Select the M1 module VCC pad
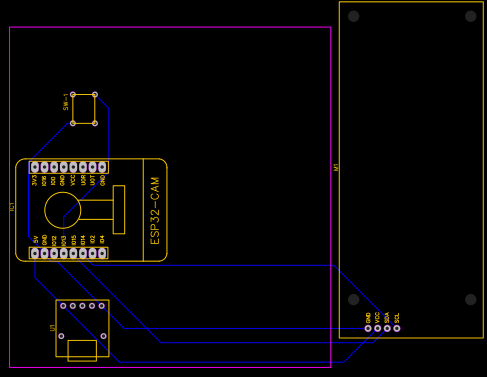This screenshot has height=377, width=487. [x=378, y=328]
